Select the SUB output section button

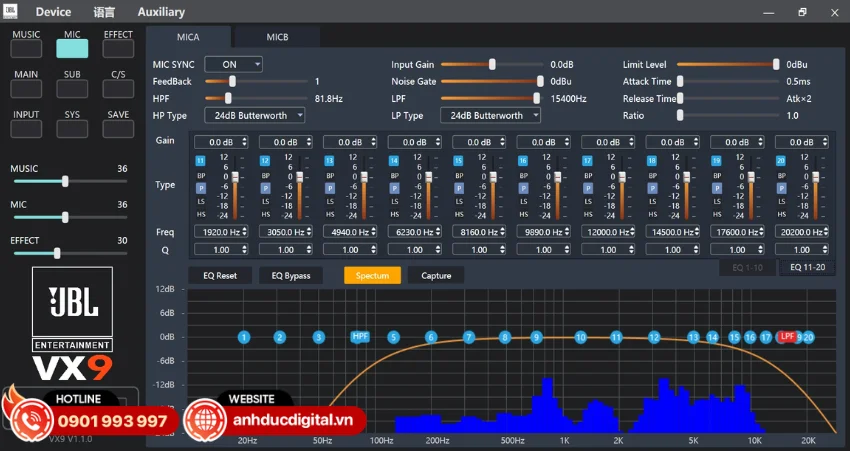point(72,89)
